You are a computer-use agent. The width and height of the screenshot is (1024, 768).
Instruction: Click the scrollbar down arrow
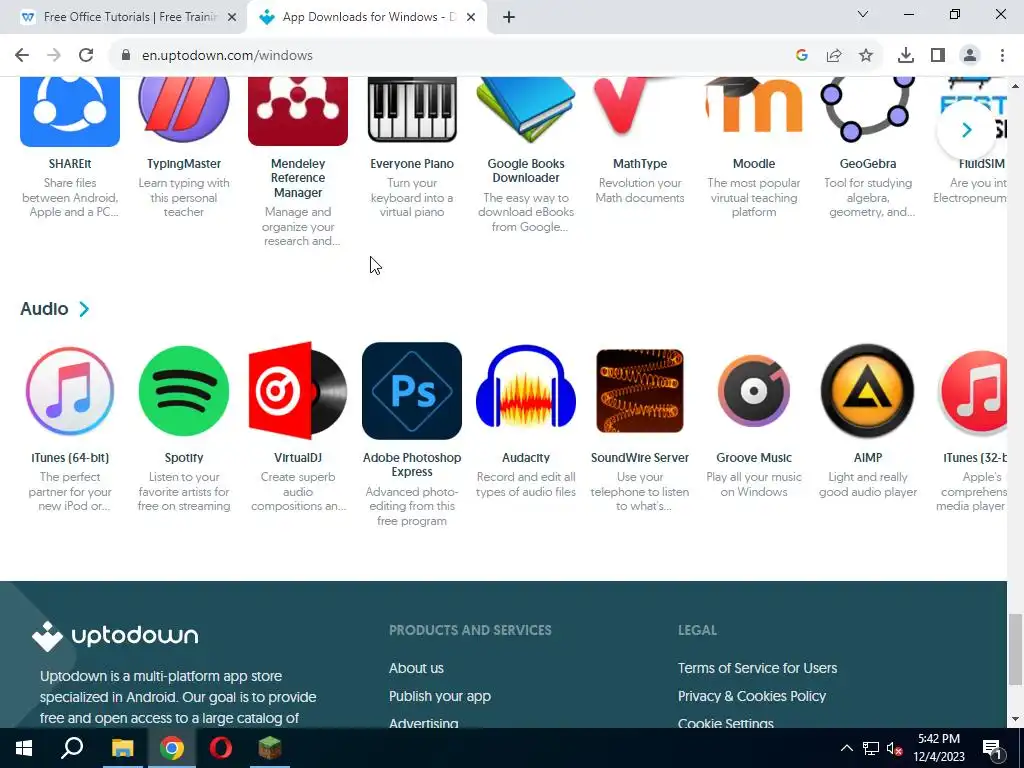tap(1016, 720)
